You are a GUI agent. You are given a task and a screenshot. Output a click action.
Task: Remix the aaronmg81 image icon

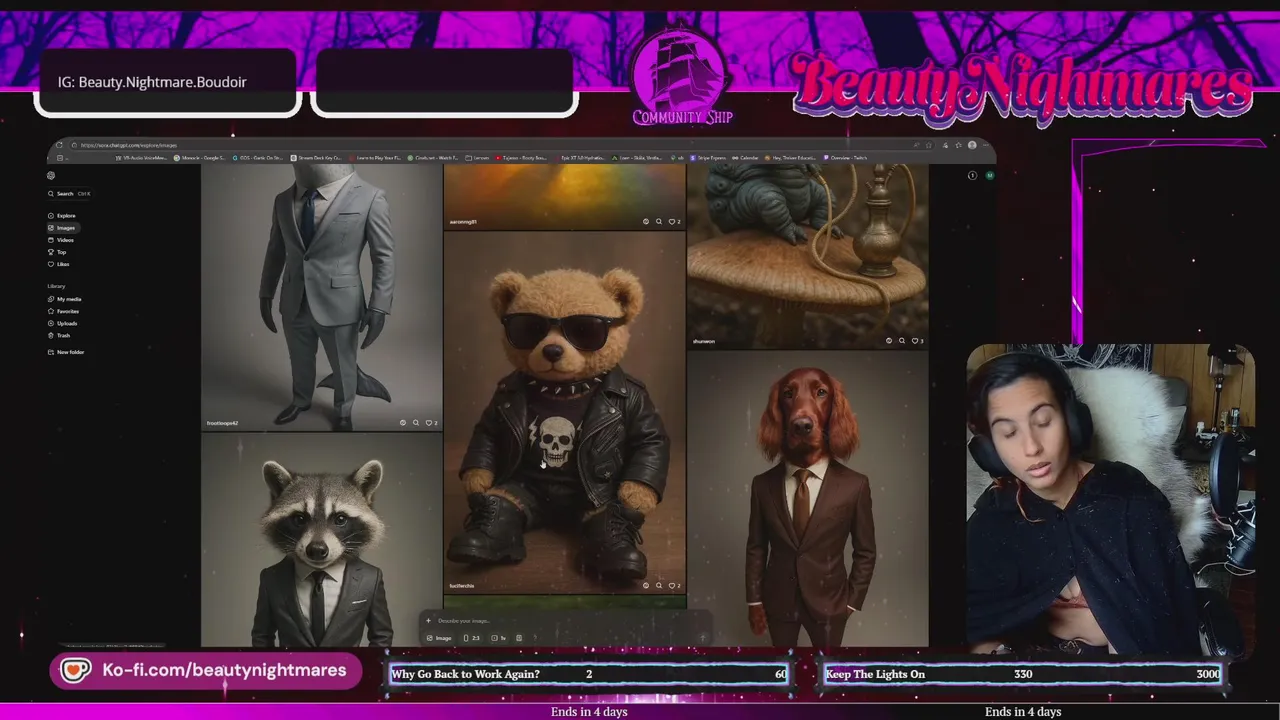click(645, 222)
